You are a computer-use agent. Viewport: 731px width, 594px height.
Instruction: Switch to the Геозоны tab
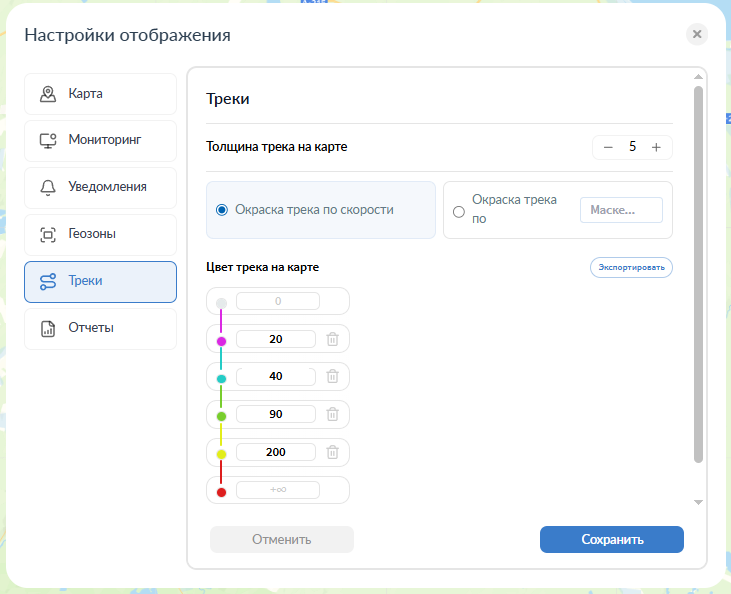pyautogui.click(x=100, y=235)
